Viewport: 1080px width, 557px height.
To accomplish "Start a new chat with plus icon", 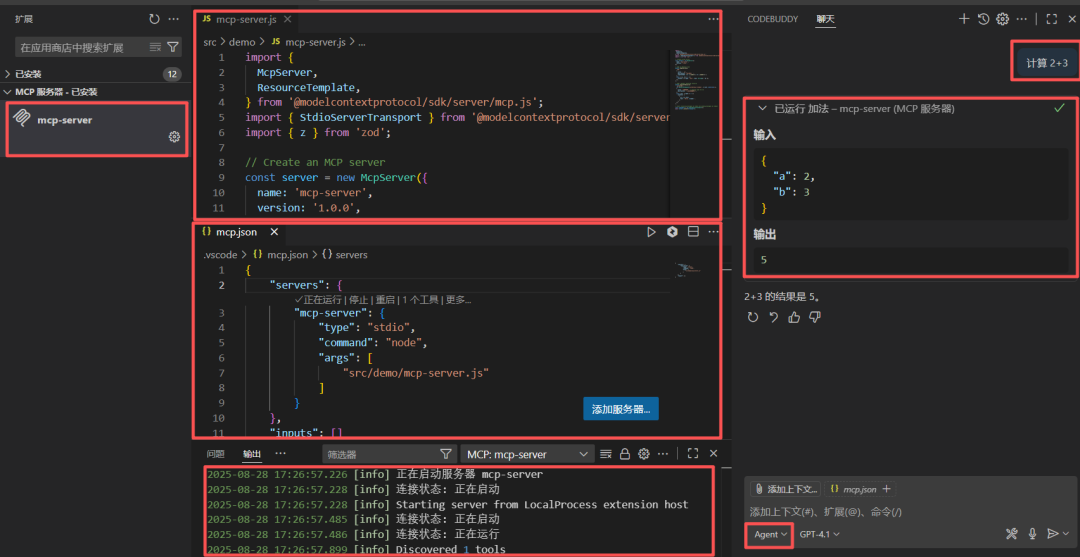I will coord(964,19).
